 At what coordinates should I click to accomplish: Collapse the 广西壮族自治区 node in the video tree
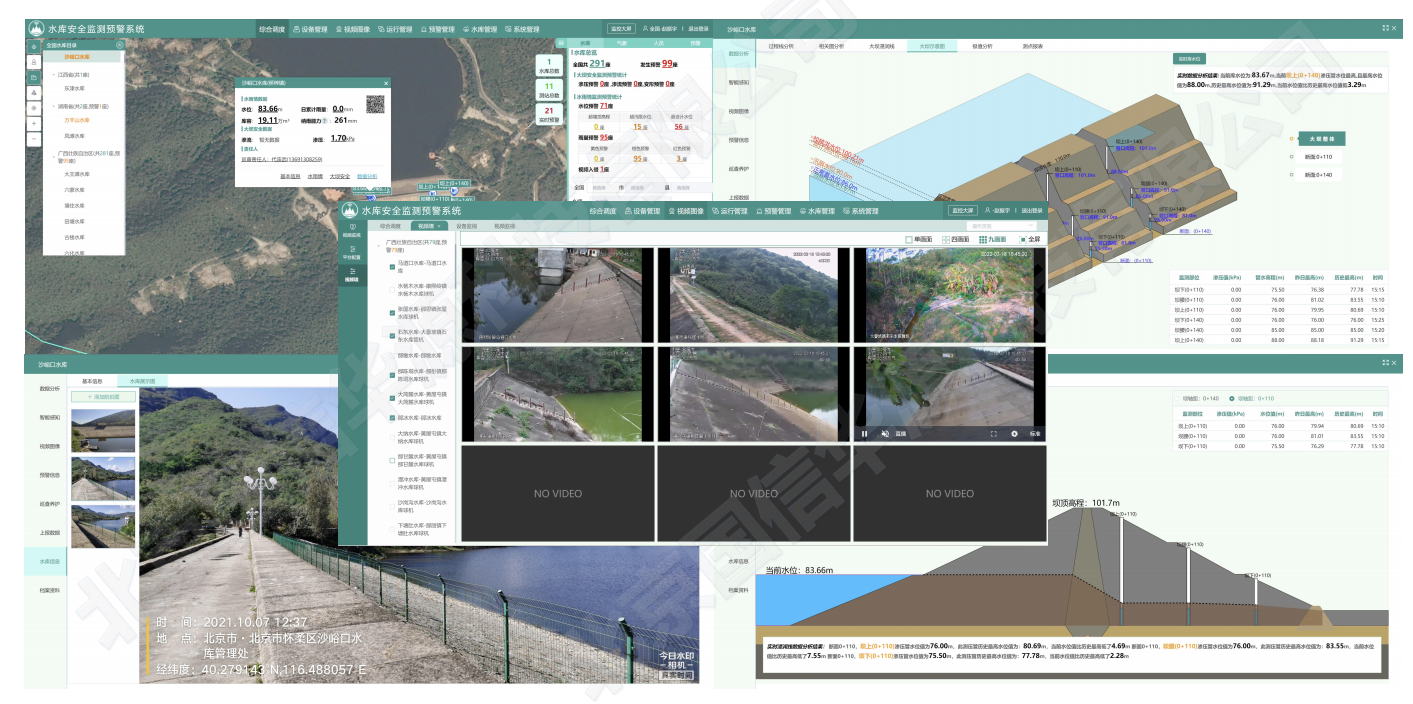pos(380,244)
